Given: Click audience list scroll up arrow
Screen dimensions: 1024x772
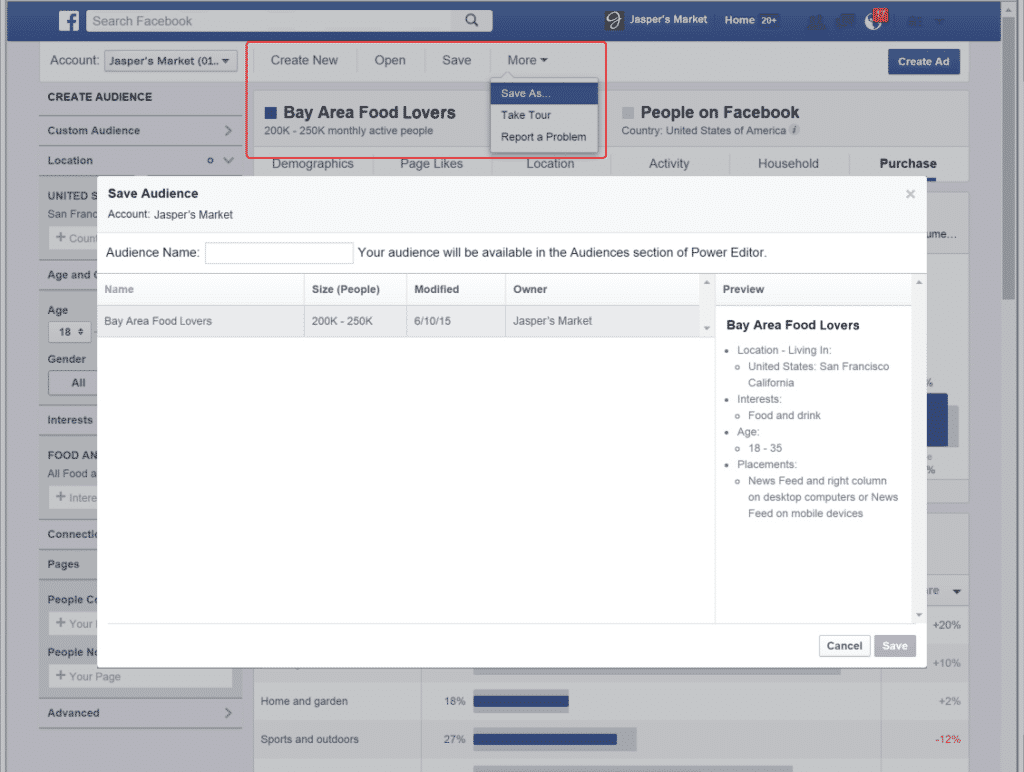Looking at the screenshot, I should click(707, 283).
